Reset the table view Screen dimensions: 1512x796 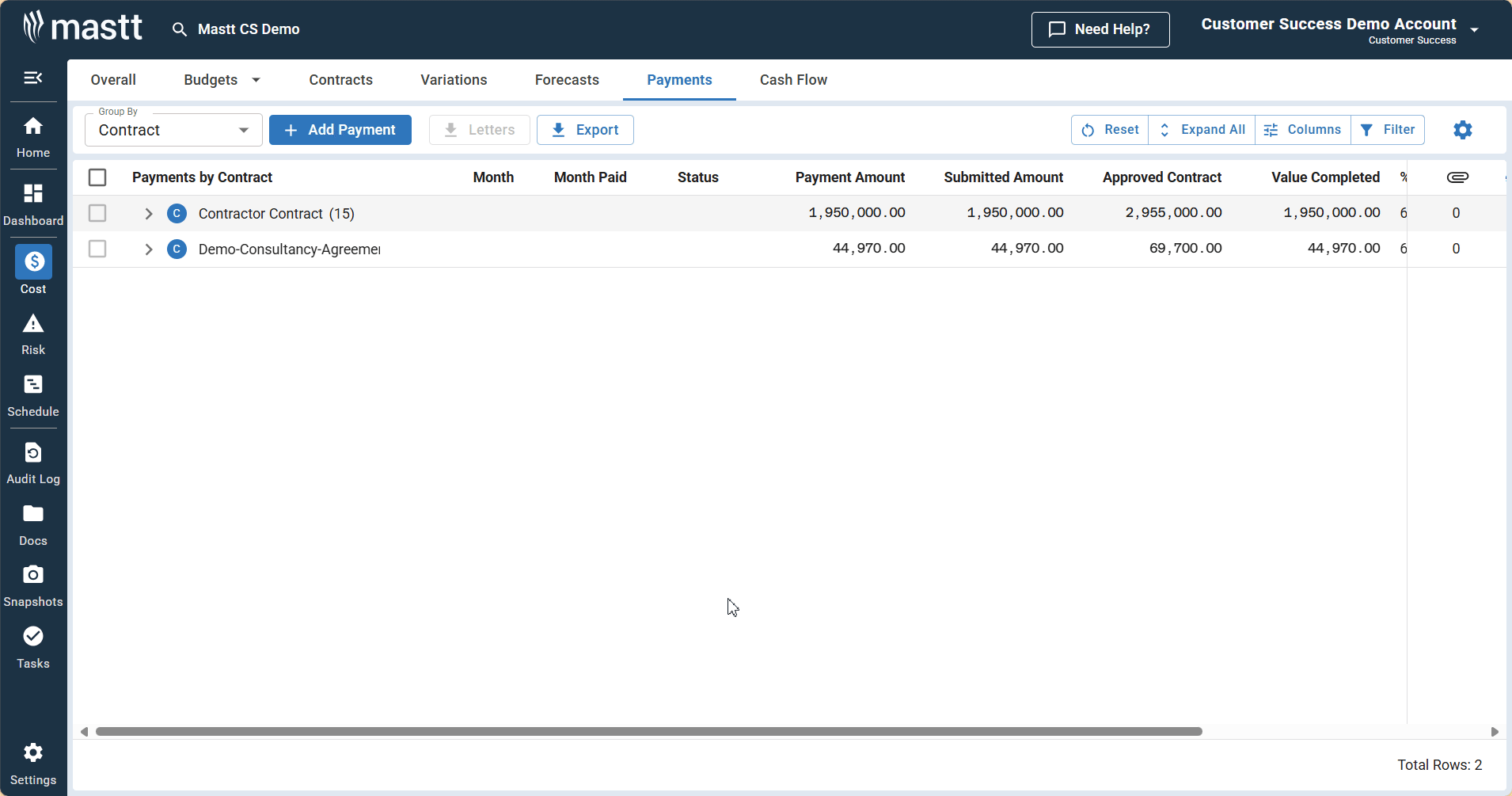1110,130
